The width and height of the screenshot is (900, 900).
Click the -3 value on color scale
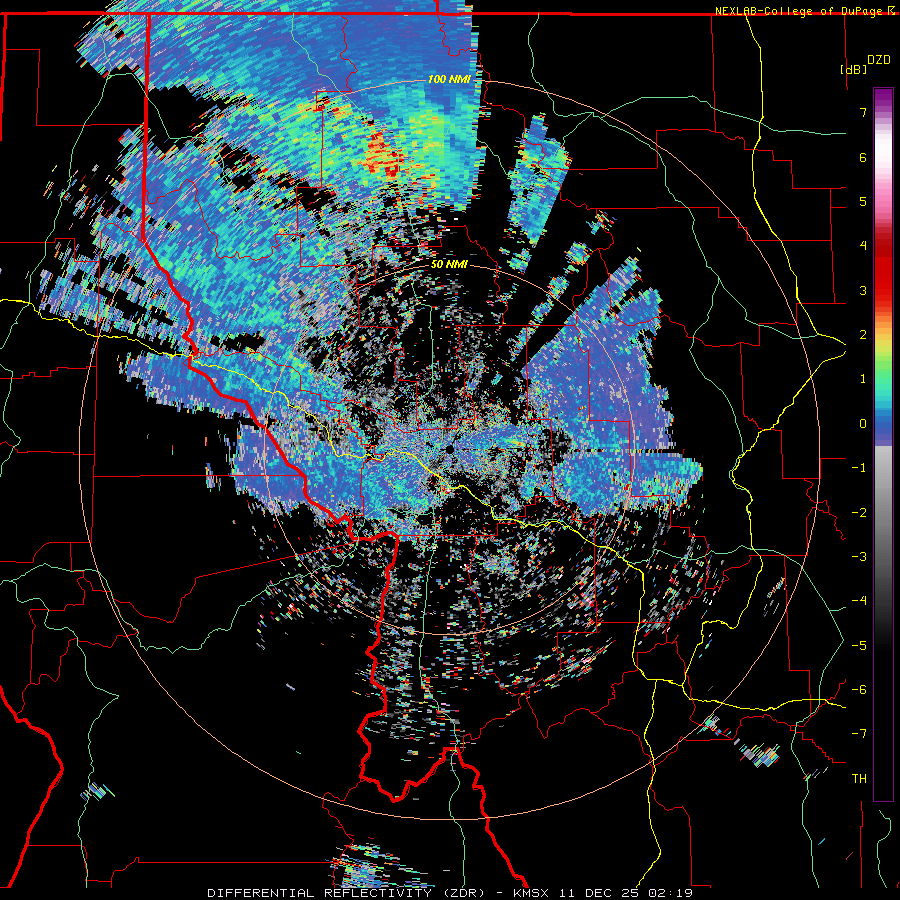[859, 557]
